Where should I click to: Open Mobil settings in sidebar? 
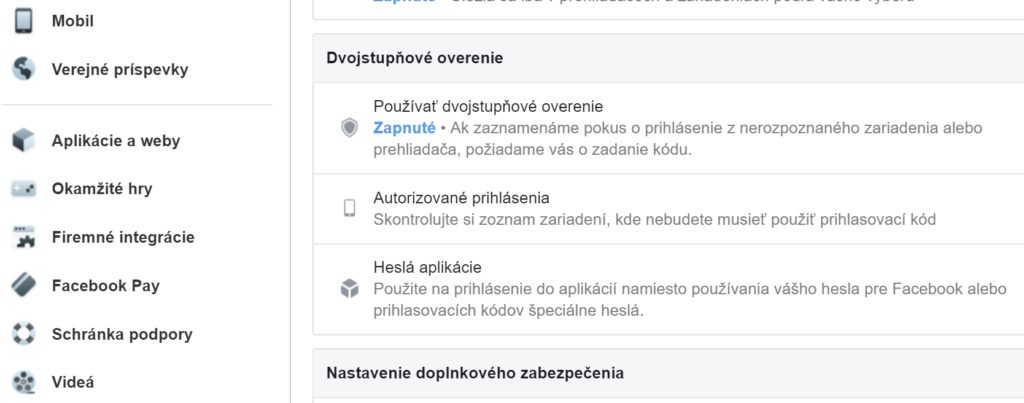point(73,21)
